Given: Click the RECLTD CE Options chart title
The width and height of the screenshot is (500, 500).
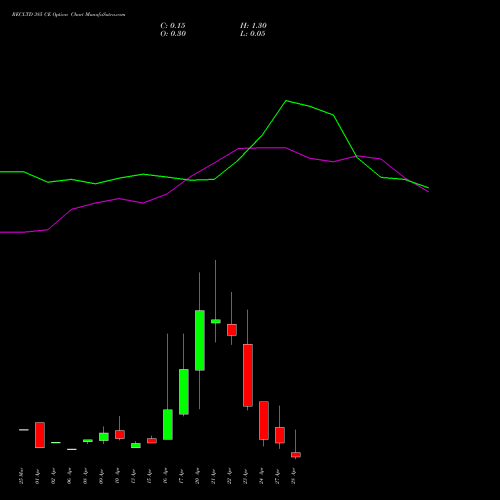Looking at the screenshot, I should 69,15.
